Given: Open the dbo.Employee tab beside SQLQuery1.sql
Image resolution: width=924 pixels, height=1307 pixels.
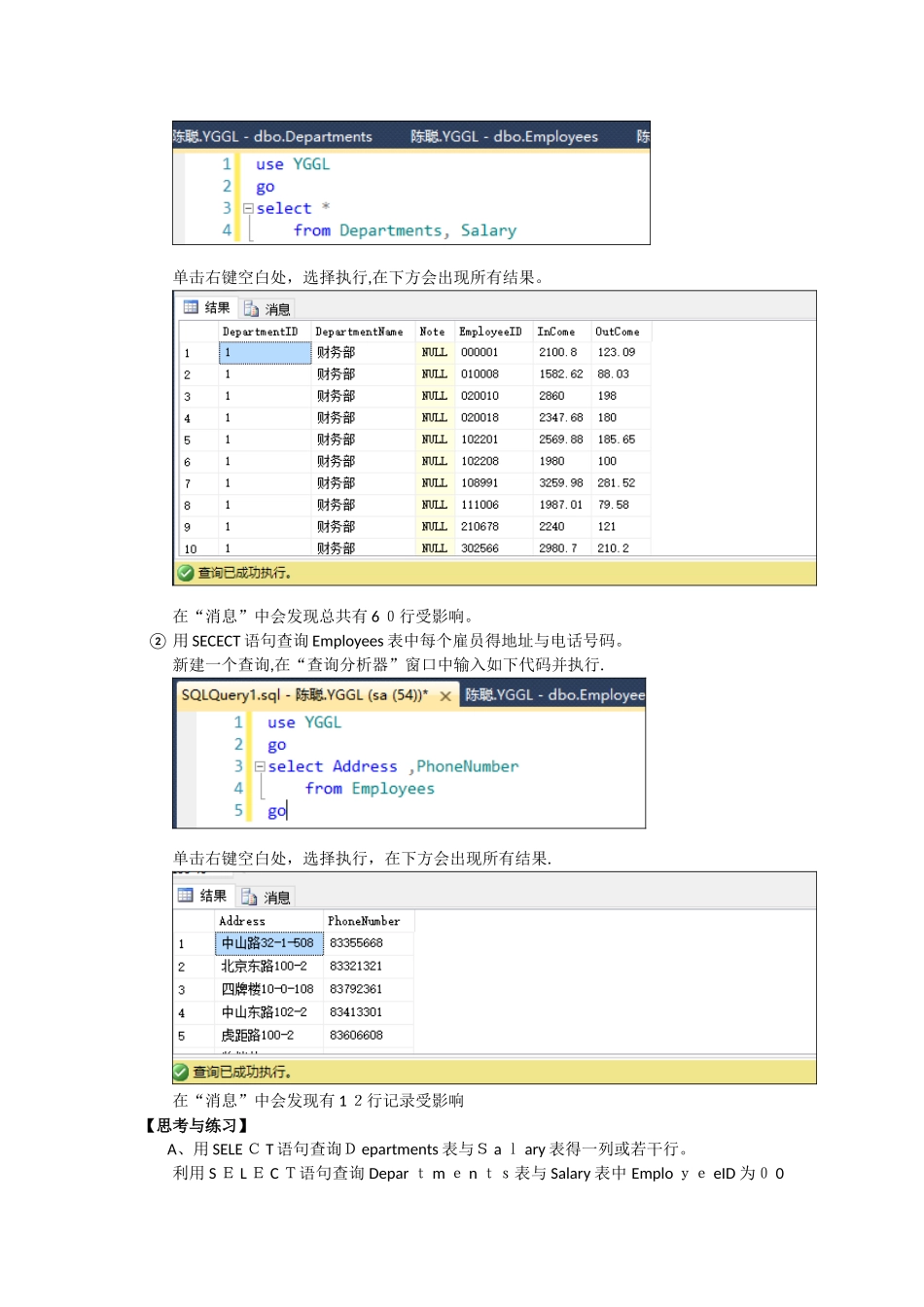Looking at the screenshot, I should (554, 695).
